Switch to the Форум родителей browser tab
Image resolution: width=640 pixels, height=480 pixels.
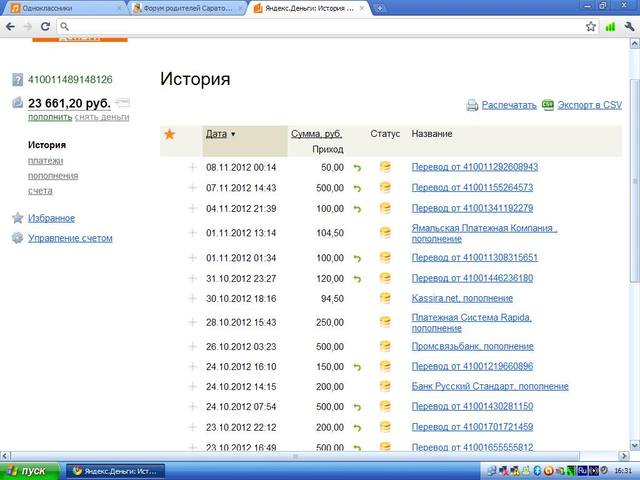188,8
